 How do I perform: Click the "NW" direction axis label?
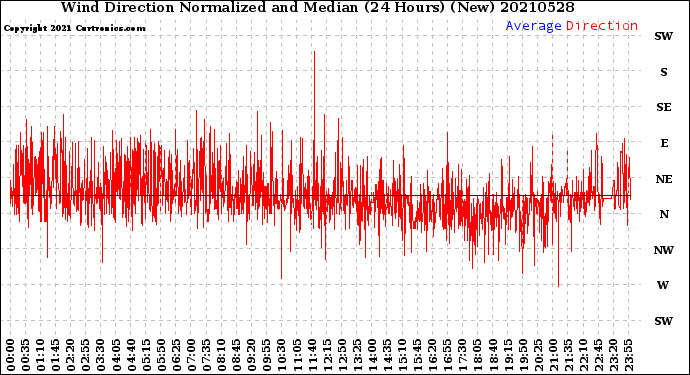coord(664,250)
